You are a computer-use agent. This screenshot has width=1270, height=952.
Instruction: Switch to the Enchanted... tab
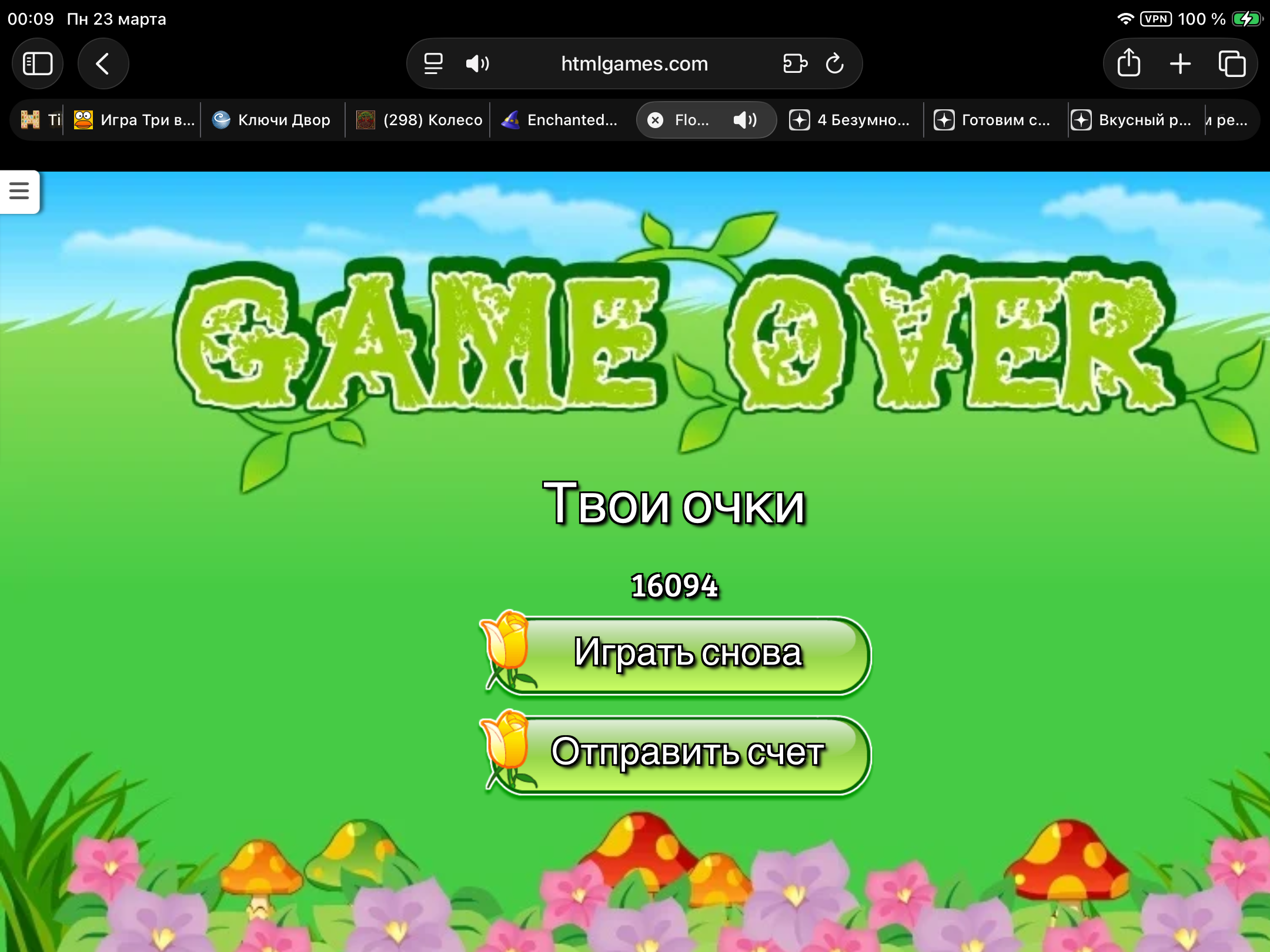pyautogui.click(x=560, y=120)
